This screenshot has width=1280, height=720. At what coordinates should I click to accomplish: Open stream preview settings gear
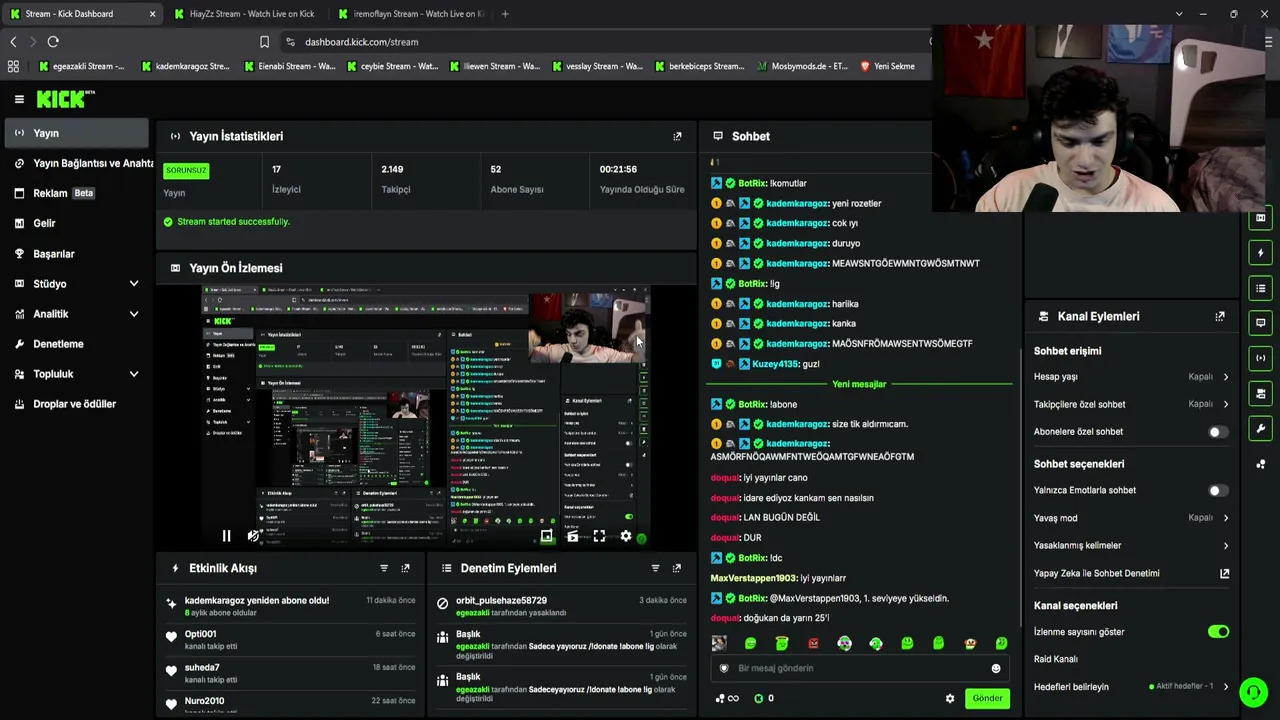626,536
